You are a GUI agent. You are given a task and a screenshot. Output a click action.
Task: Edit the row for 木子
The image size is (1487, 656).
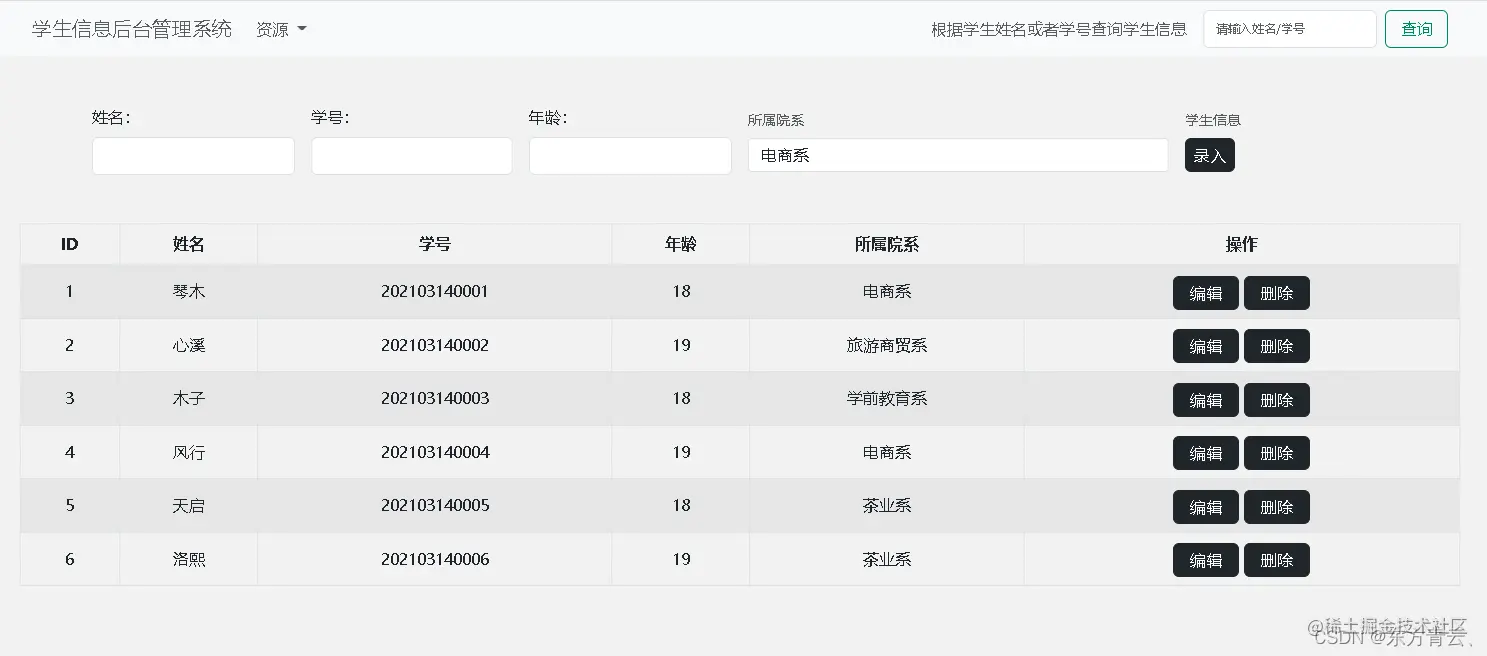[x=1205, y=400]
